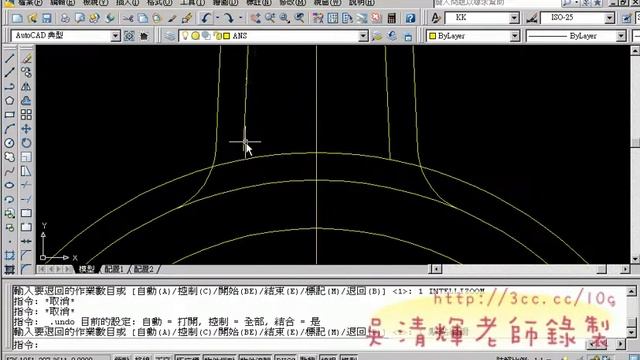Select the Ellipse draw tool

click(x=10, y=185)
